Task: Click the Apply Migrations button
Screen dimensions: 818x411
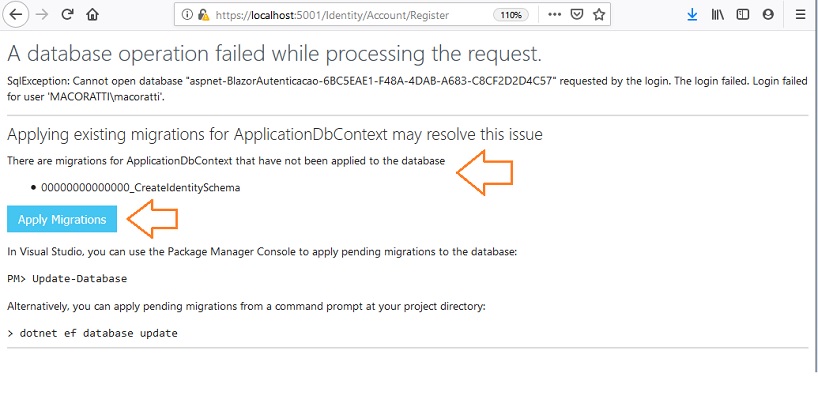Action: tap(62, 220)
